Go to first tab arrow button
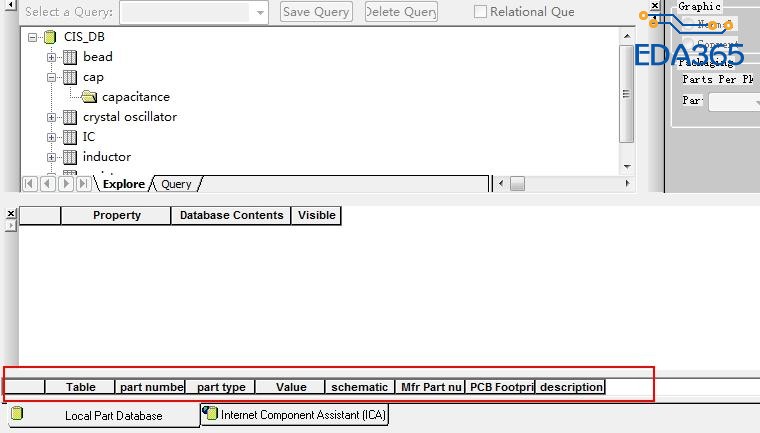Viewport: 760px width, 433px height. coord(30,184)
